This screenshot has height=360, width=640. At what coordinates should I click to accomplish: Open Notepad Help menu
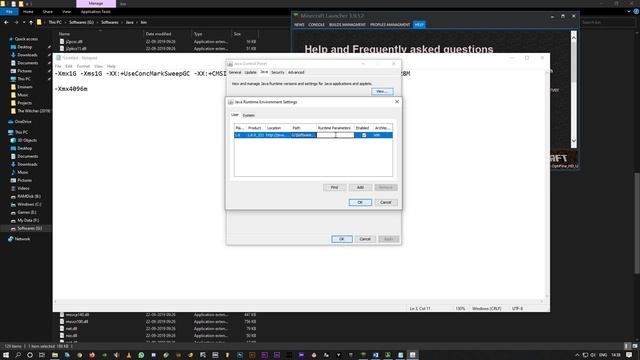coord(111,66)
